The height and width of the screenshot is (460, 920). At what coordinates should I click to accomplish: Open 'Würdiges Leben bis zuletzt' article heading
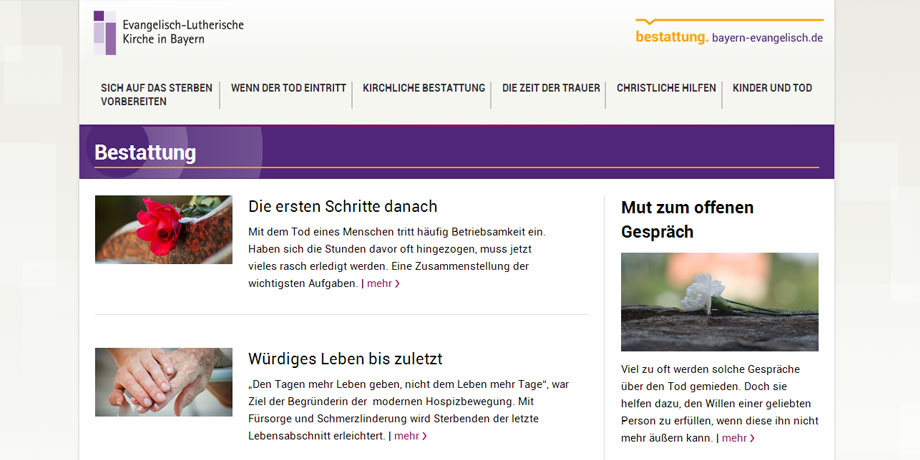pos(345,358)
